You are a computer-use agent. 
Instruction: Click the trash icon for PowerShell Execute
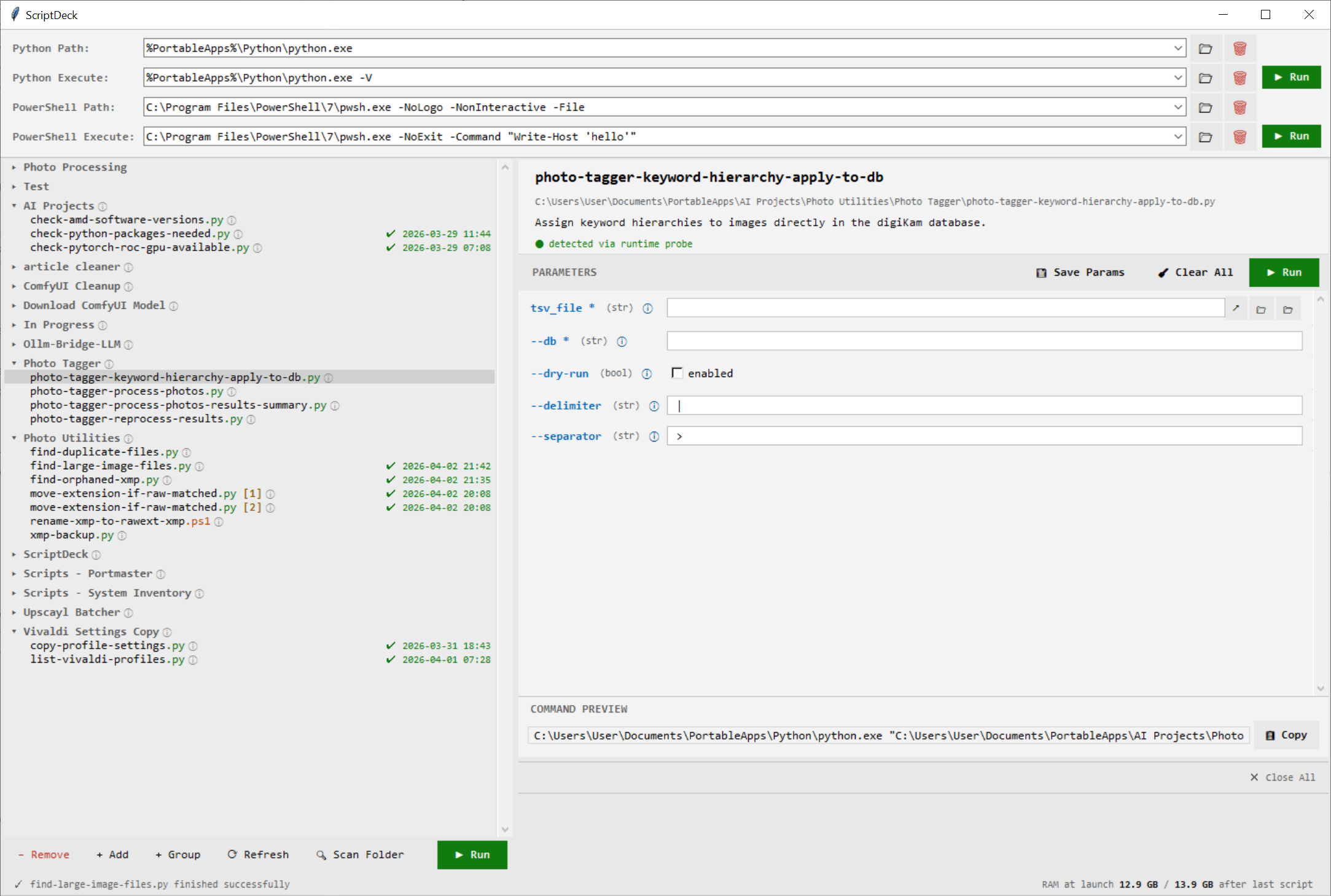point(1239,137)
